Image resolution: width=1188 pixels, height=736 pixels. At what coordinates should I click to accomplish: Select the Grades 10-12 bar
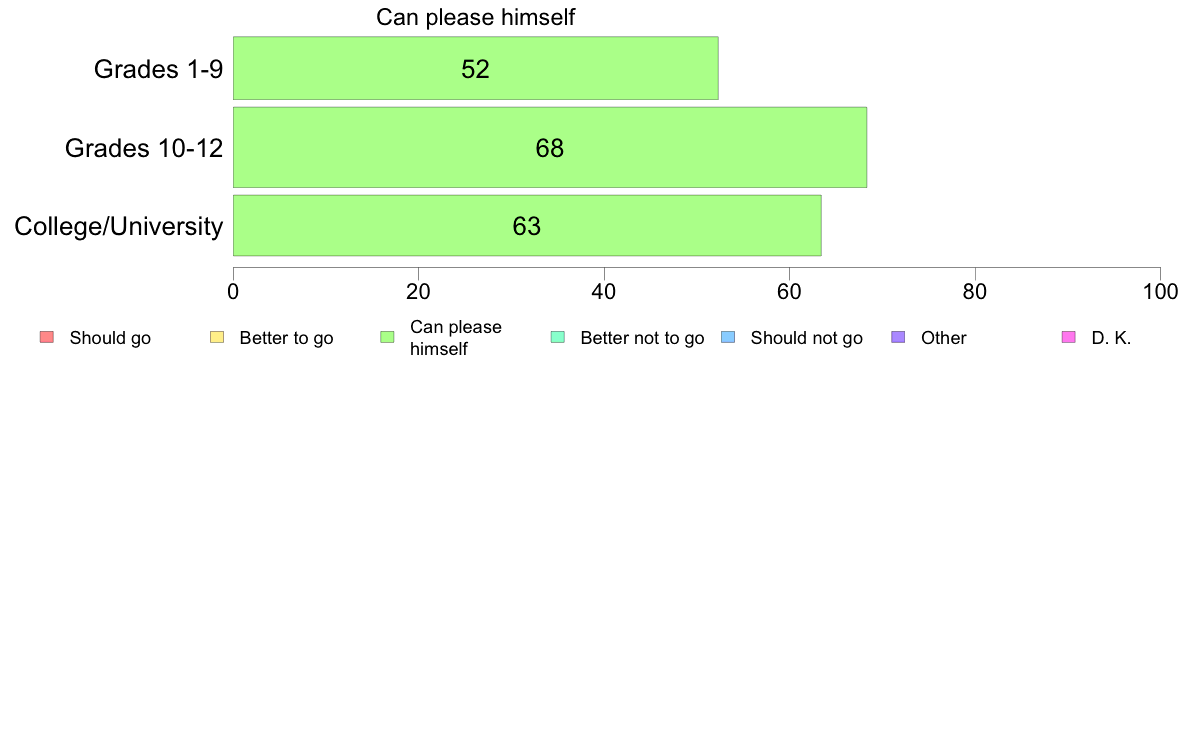550,147
